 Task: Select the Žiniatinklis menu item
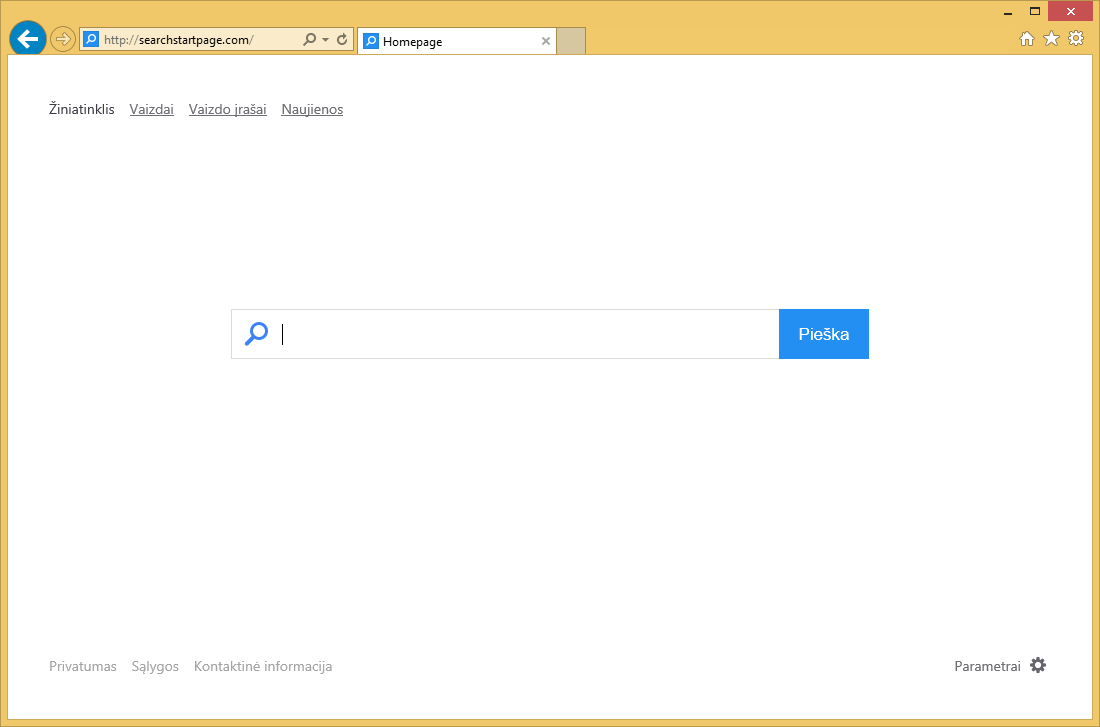[80, 109]
